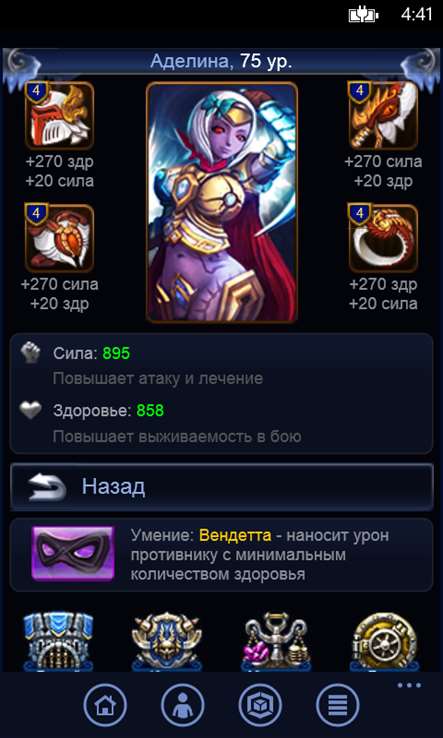Select the dragon ring equipment slot
Viewport: 443px width, 738px height.
pyautogui.click(x=383, y=238)
